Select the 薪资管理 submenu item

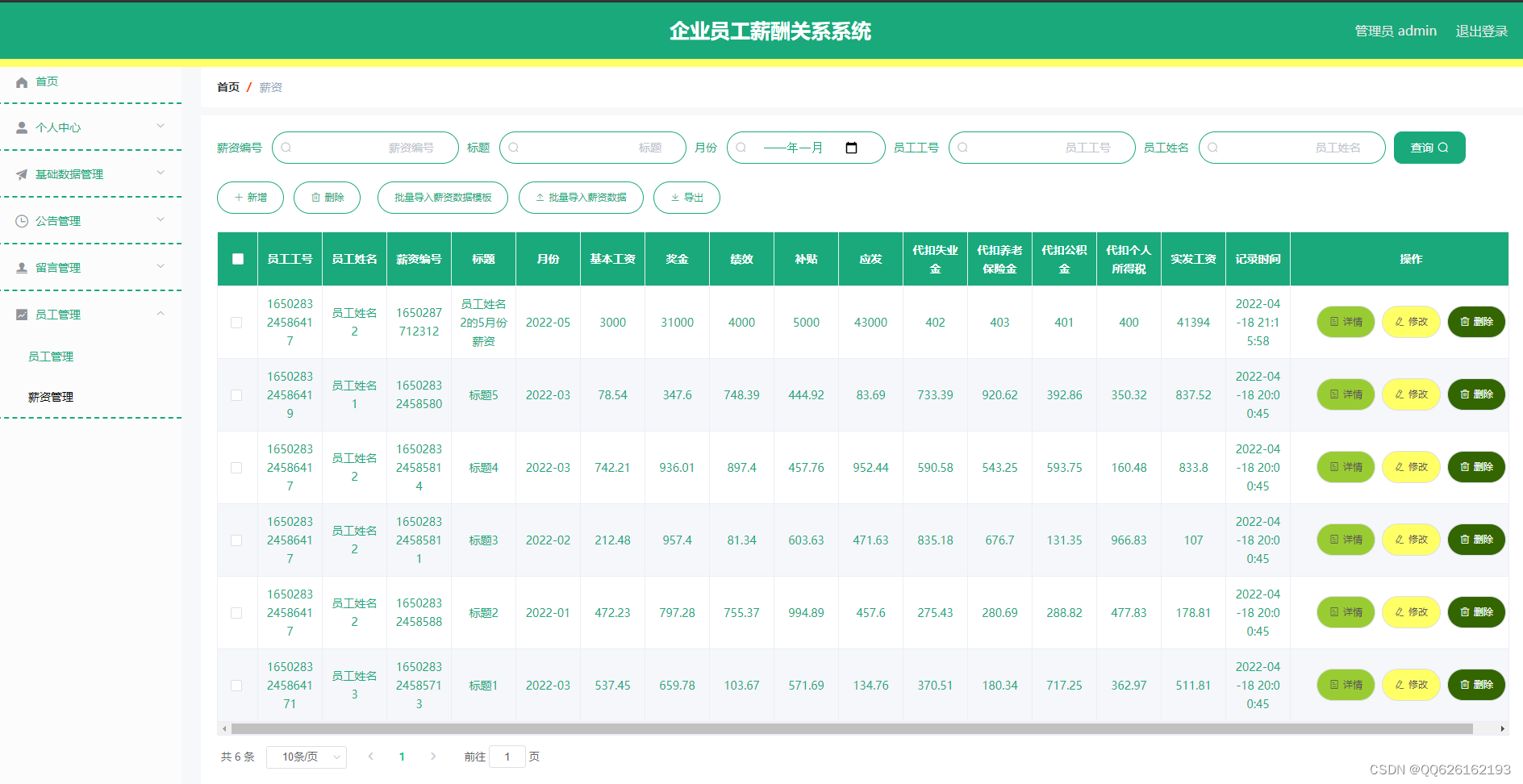pyautogui.click(x=51, y=397)
